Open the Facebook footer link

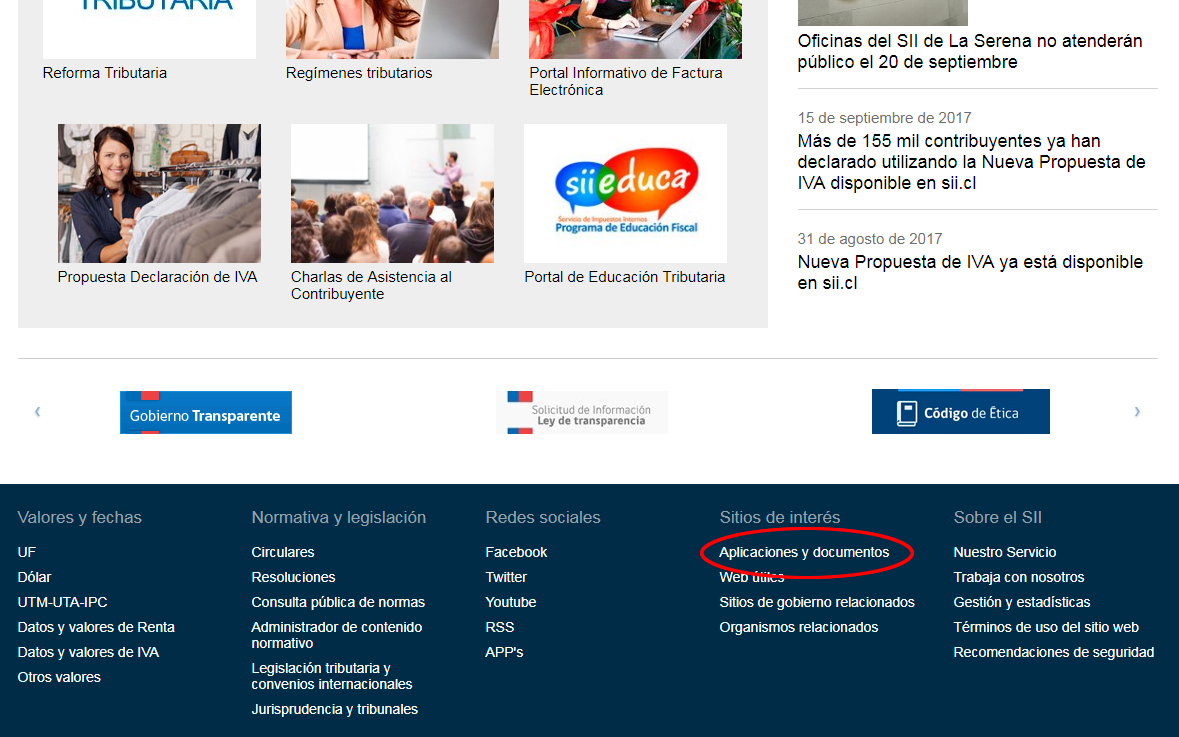[516, 552]
